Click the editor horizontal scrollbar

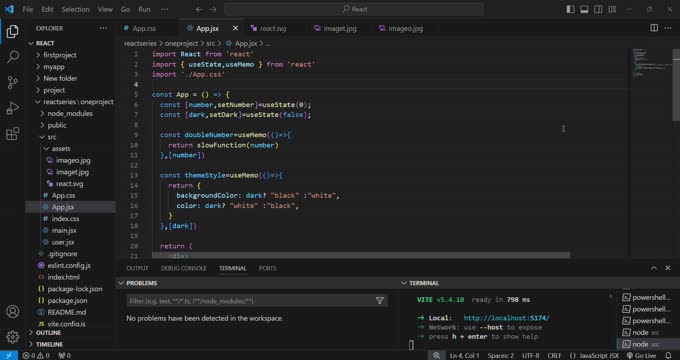[x=361, y=255]
